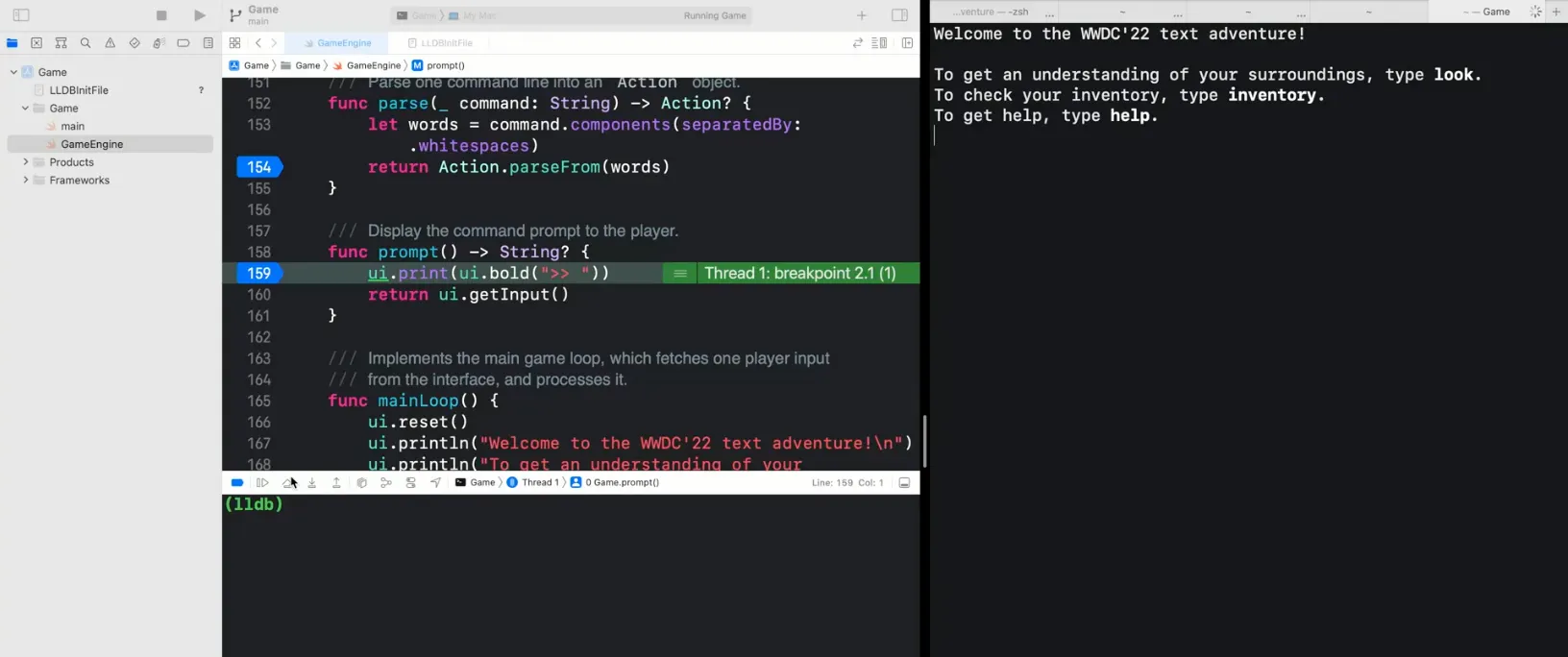The height and width of the screenshot is (657, 1568).
Task: Go back in editor history
Action: pos(257,43)
